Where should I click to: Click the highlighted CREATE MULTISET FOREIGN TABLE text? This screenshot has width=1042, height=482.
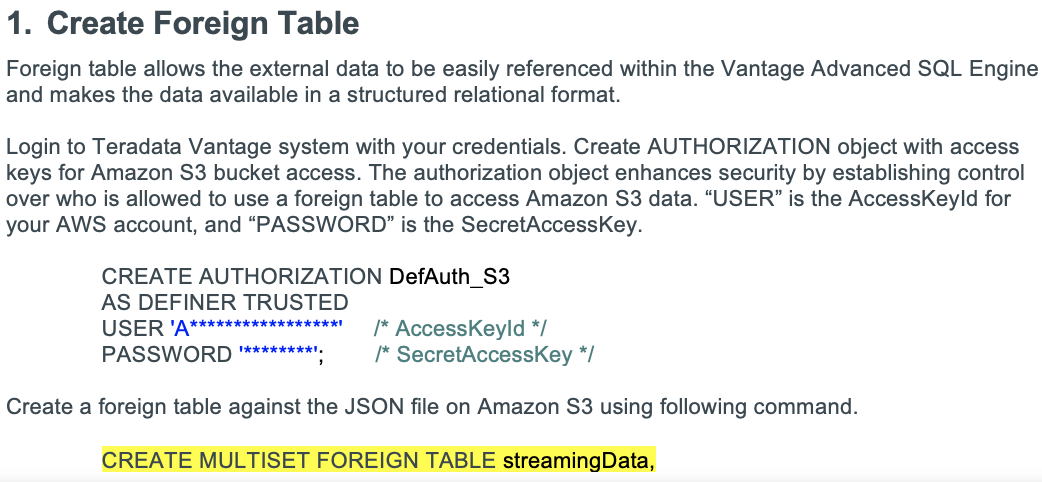click(x=299, y=460)
